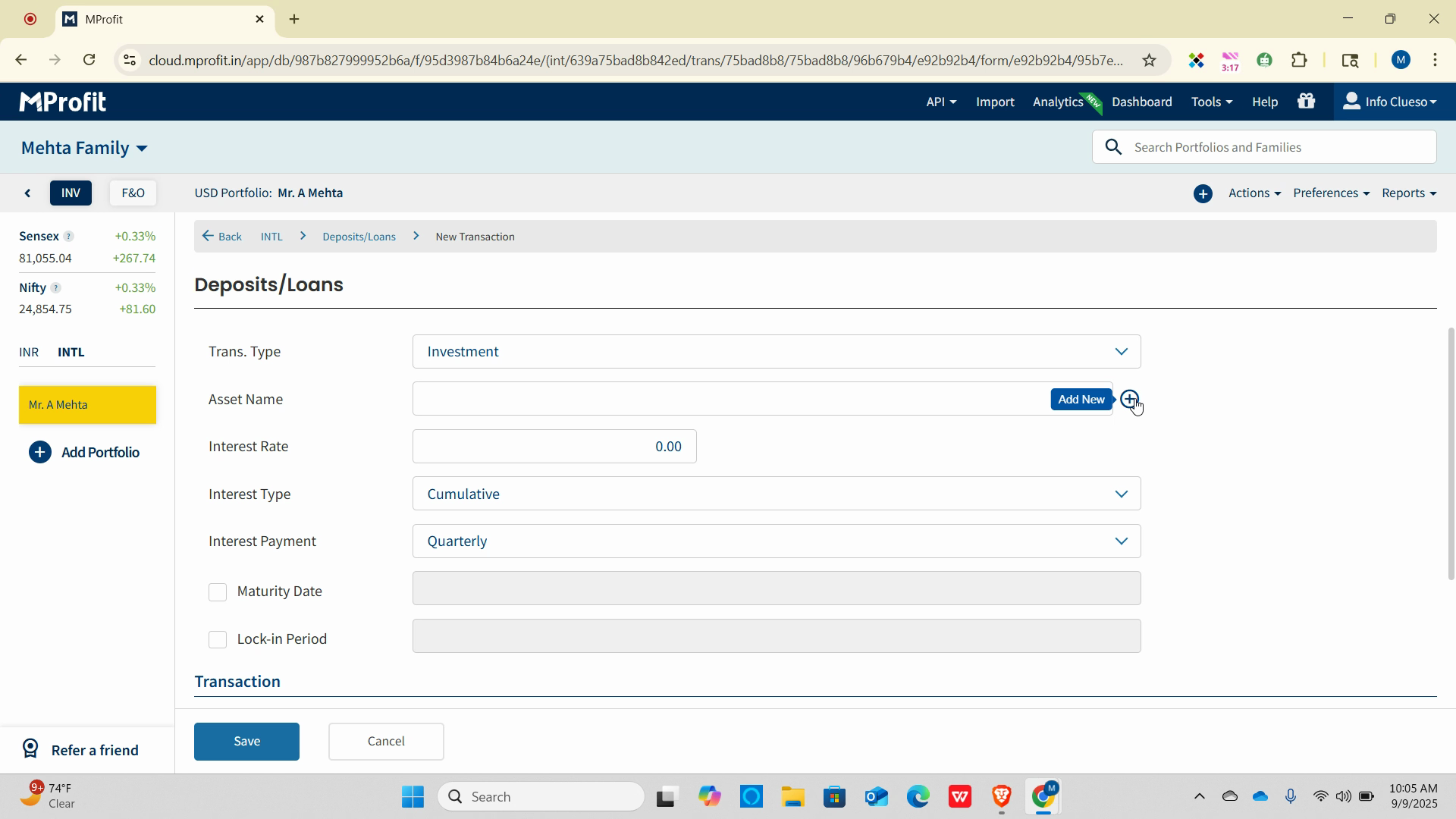Click the Interest Rate input field
This screenshot has width=1456, height=819.
click(x=554, y=447)
